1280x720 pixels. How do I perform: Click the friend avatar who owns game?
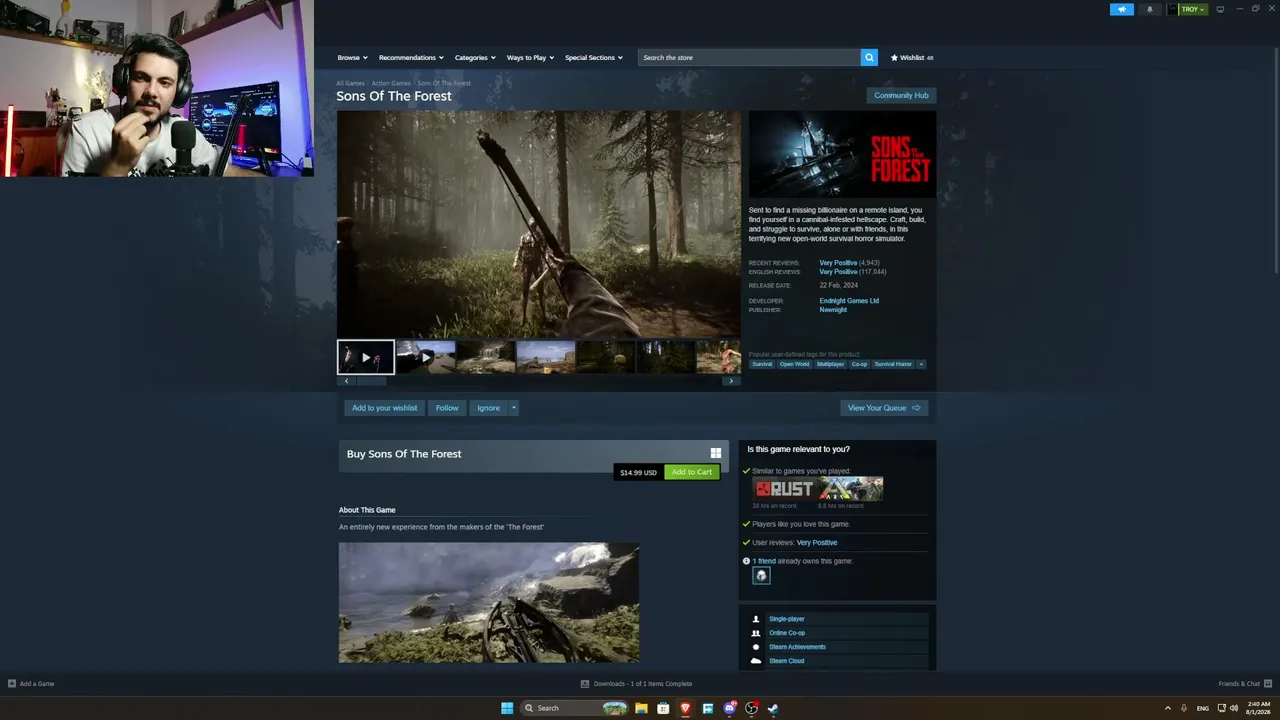(762, 576)
